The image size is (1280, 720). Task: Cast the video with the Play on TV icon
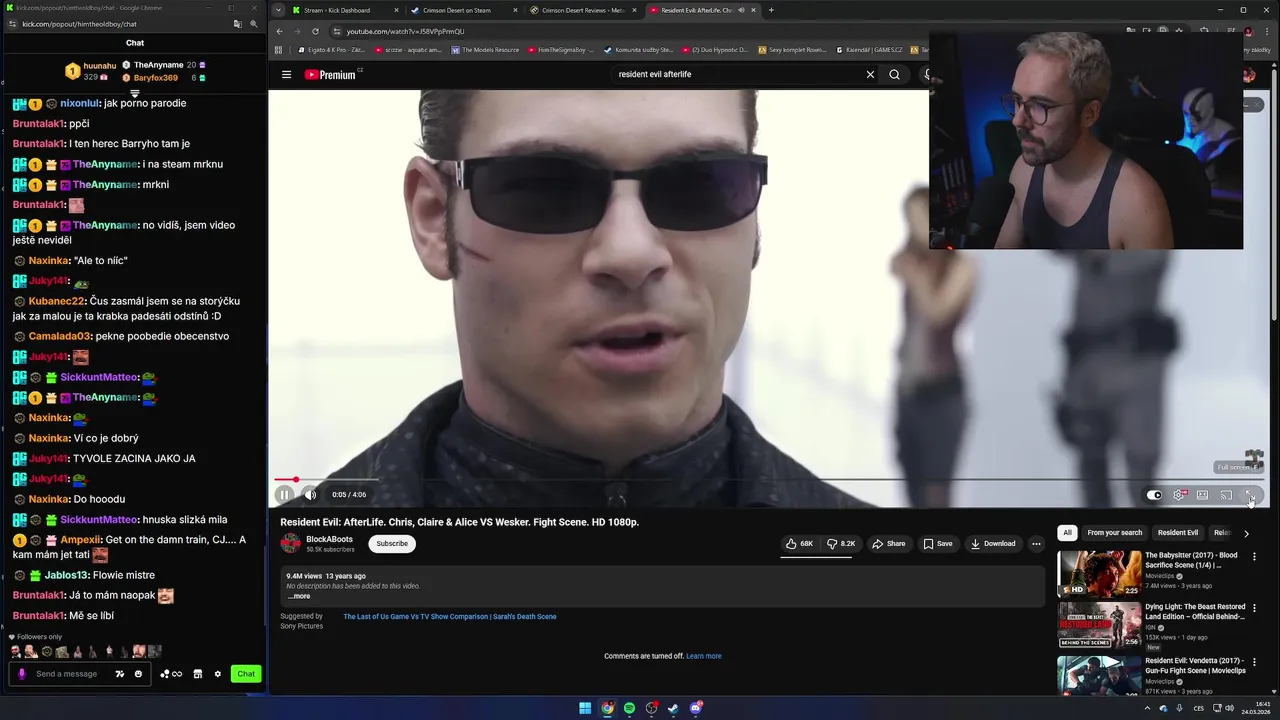[1226, 495]
